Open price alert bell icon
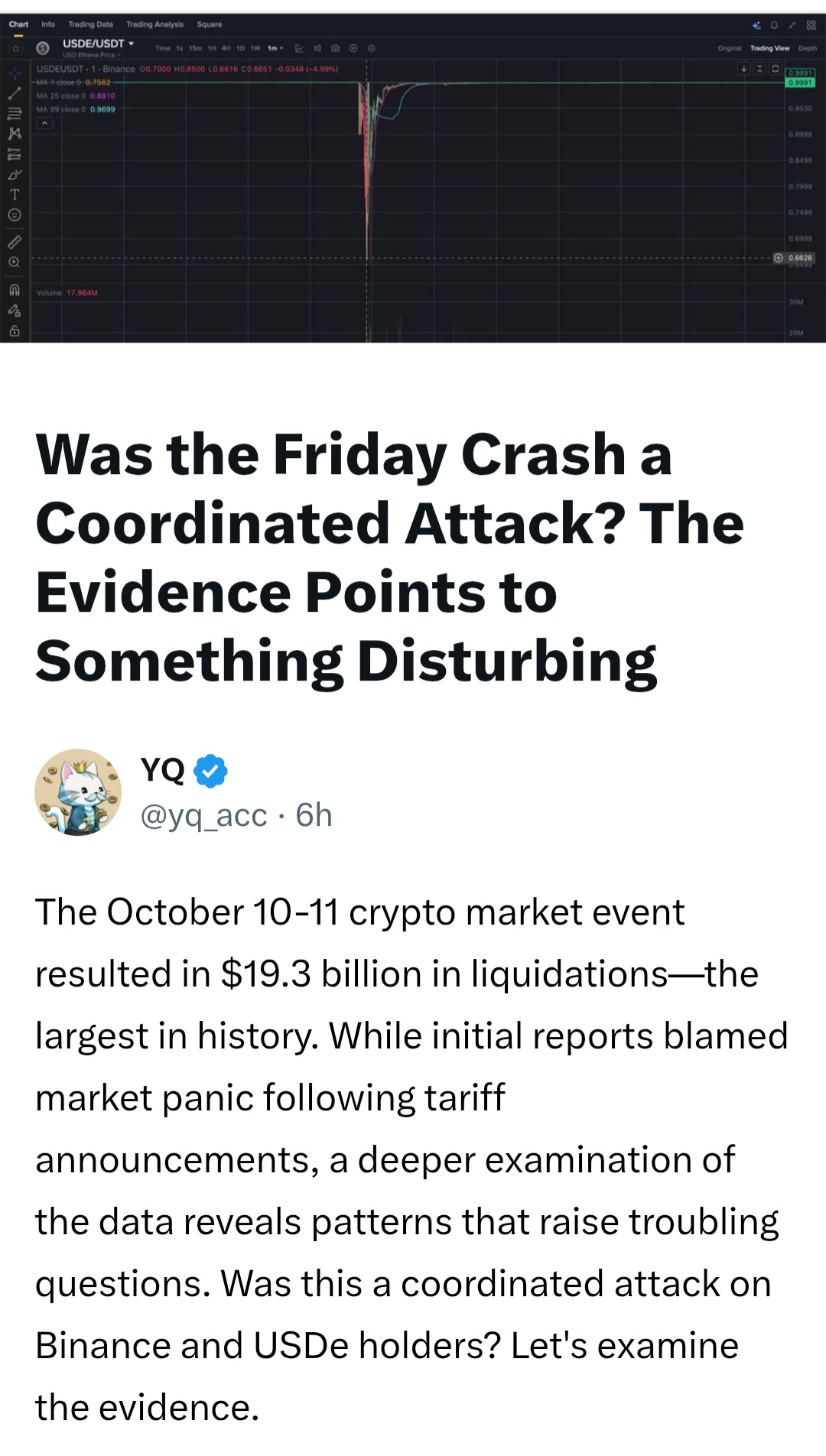Image resolution: width=826 pixels, height=1456 pixels. click(774, 25)
